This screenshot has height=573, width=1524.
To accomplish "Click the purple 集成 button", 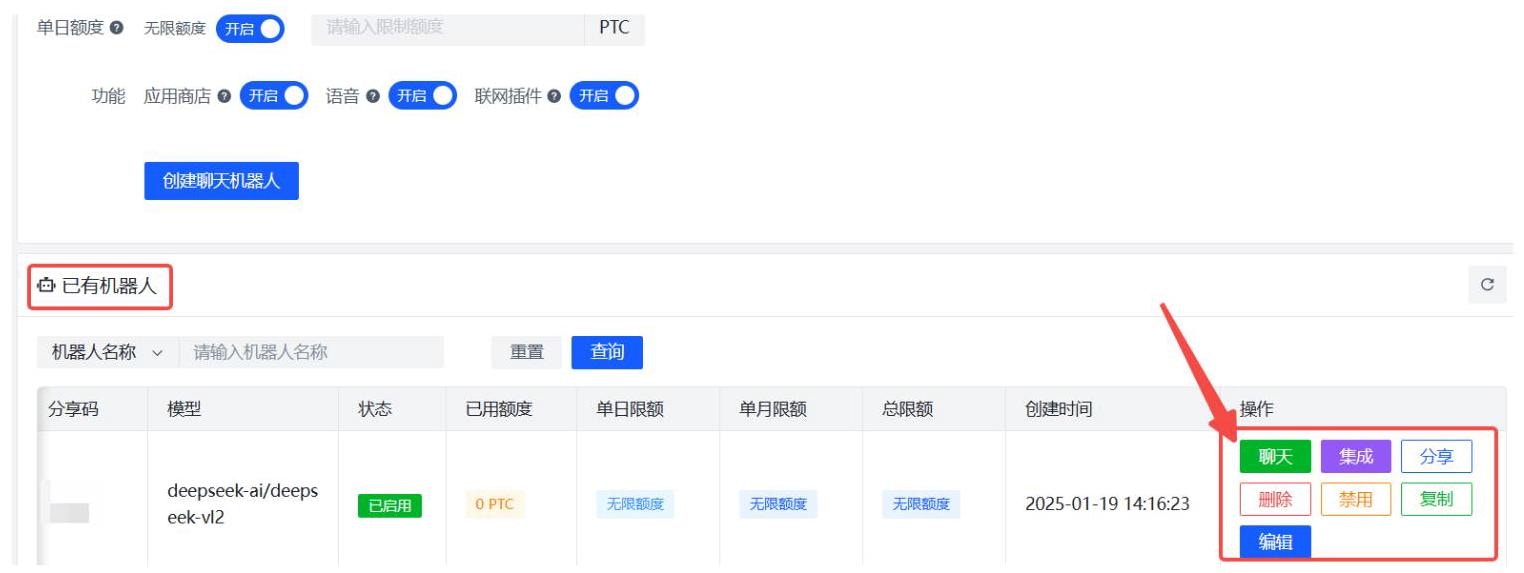I will pos(1356,457).
